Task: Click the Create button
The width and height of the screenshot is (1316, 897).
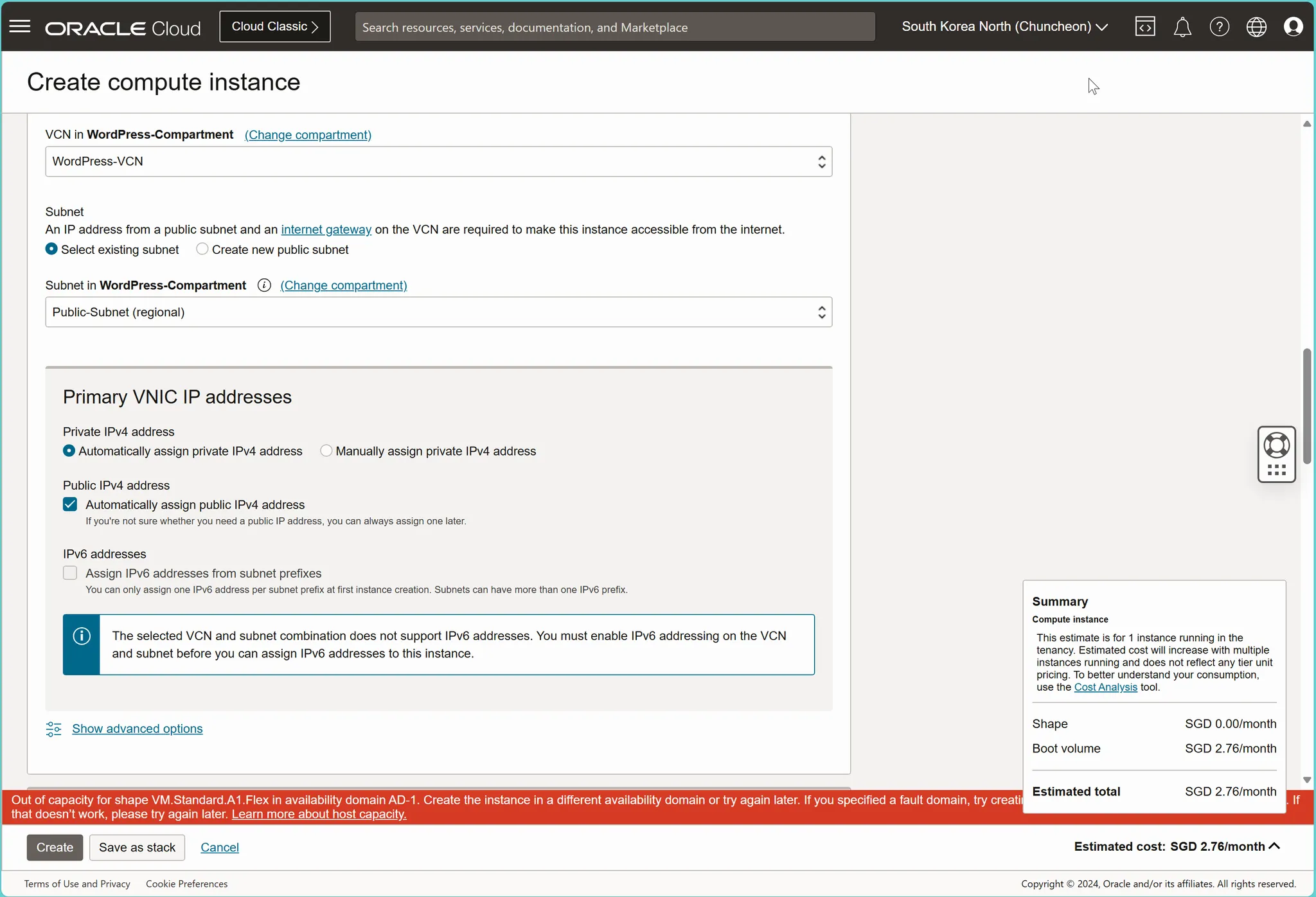Action: coord(55,848)
